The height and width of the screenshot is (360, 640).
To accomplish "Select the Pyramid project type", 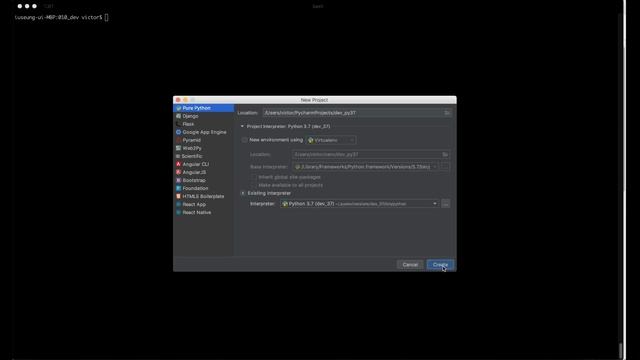I will (x=203, y=140).
